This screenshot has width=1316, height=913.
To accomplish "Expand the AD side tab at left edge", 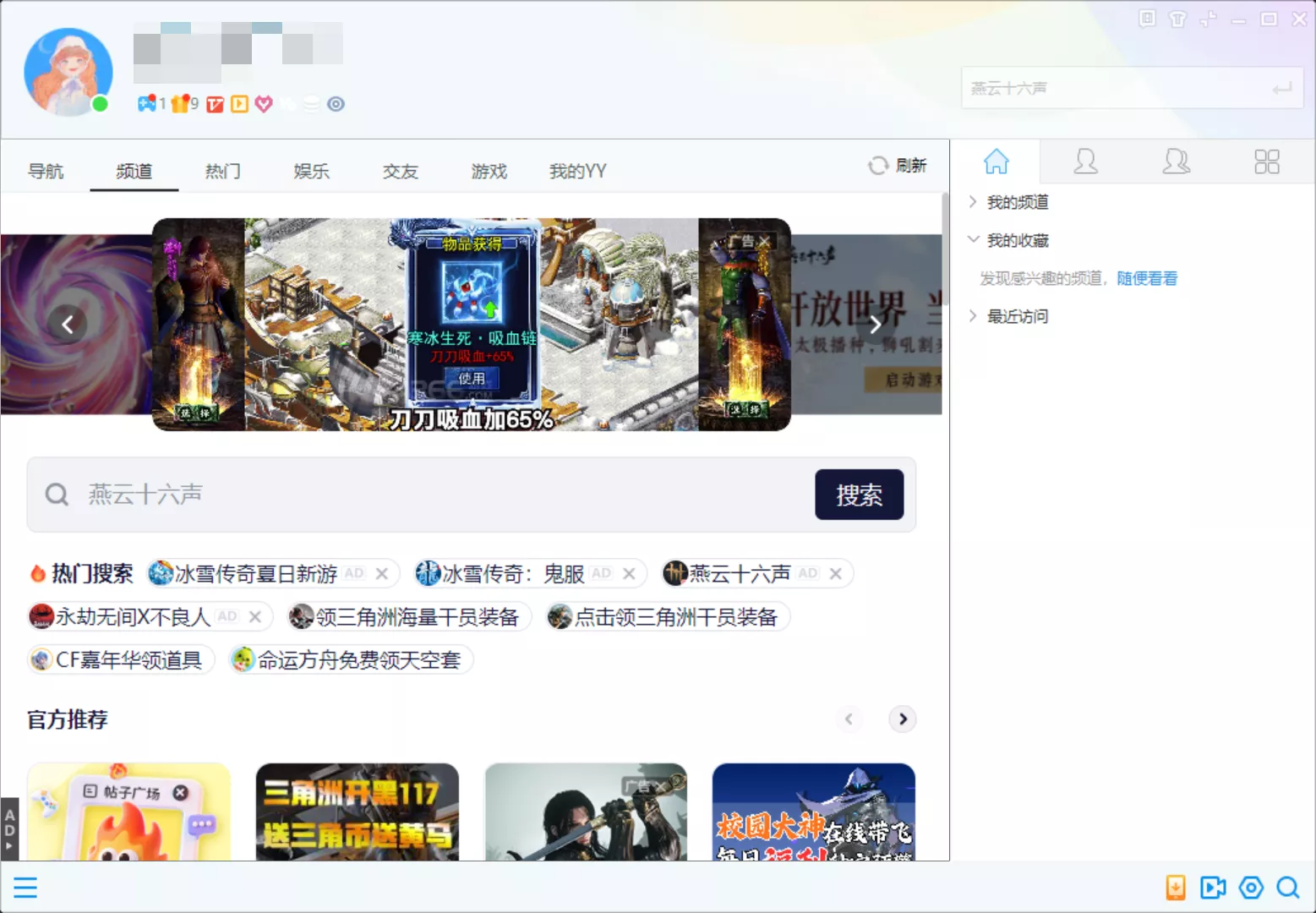I will click(9, 828).
